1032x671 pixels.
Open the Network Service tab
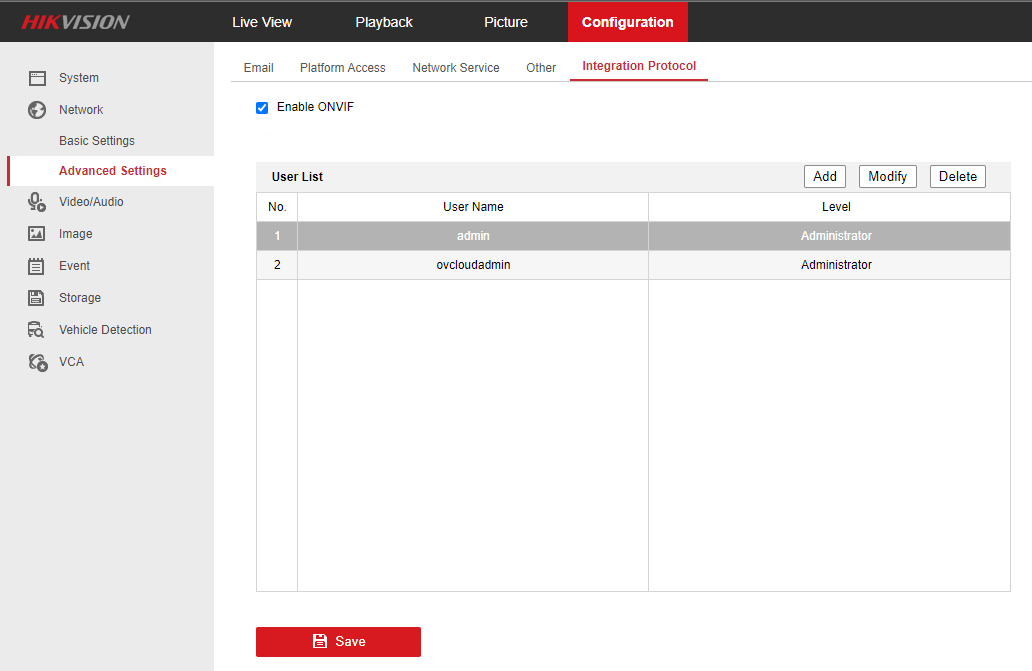pyautogui.click(x=456, y=68)
